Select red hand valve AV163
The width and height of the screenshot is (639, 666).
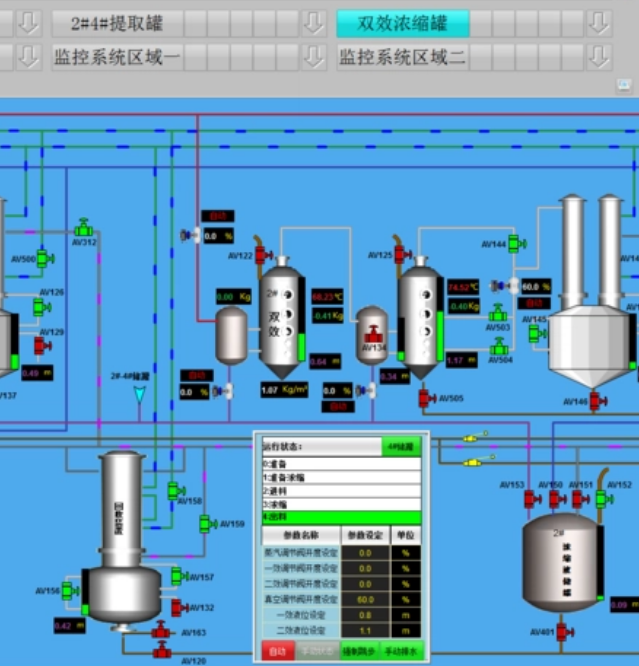pos(161,629)
